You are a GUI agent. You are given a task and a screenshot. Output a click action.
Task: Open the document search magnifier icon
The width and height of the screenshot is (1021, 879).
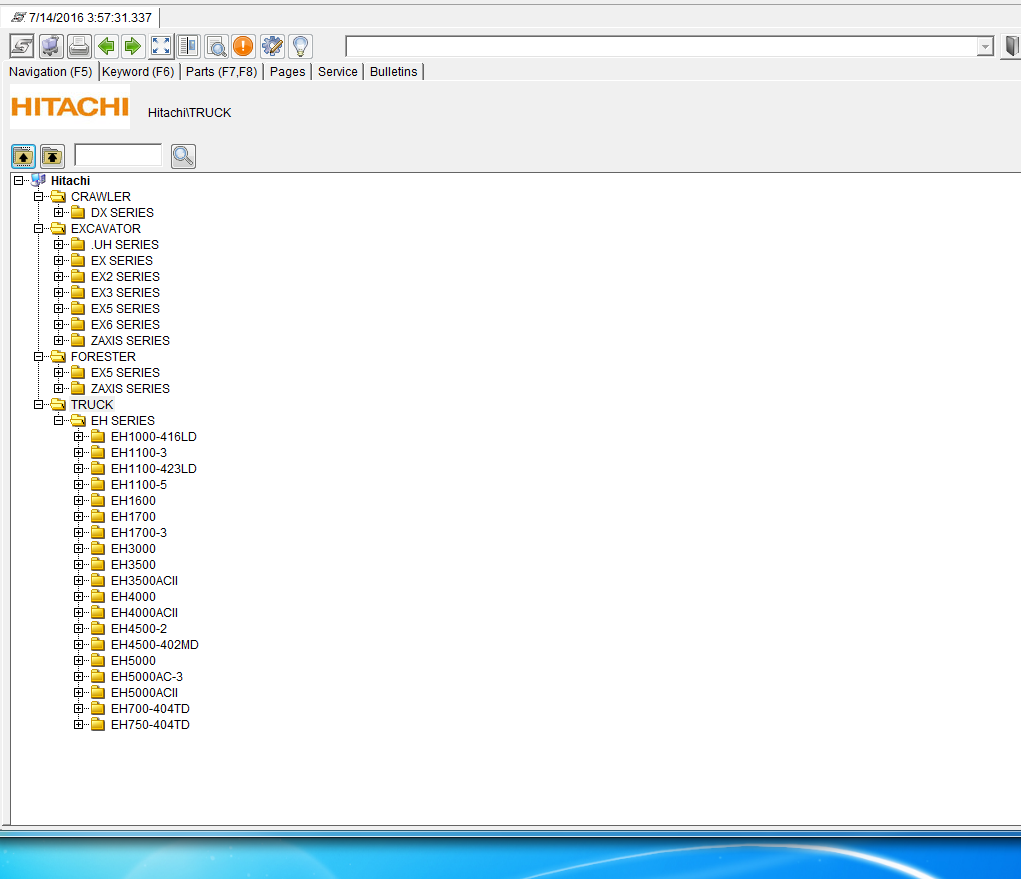coord(216,46)
